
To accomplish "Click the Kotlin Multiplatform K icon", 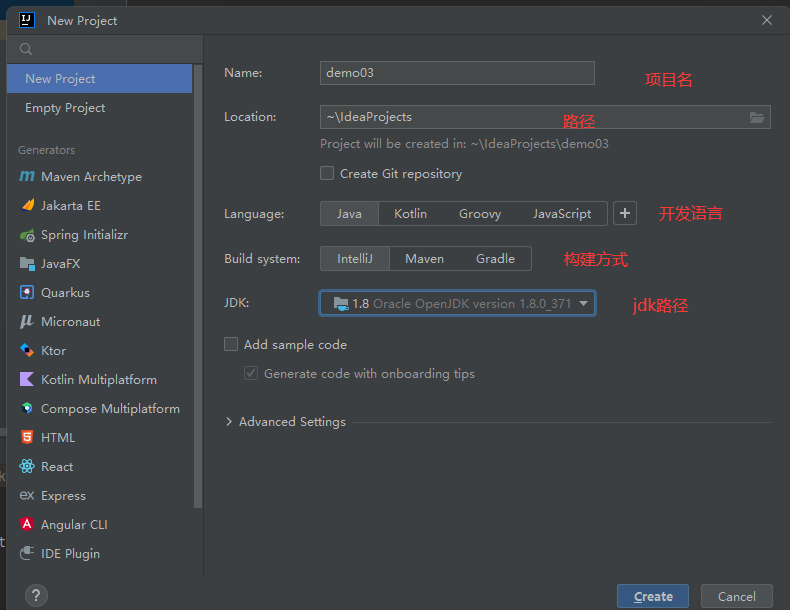I will pyautogui.click(x=27, y=379).
